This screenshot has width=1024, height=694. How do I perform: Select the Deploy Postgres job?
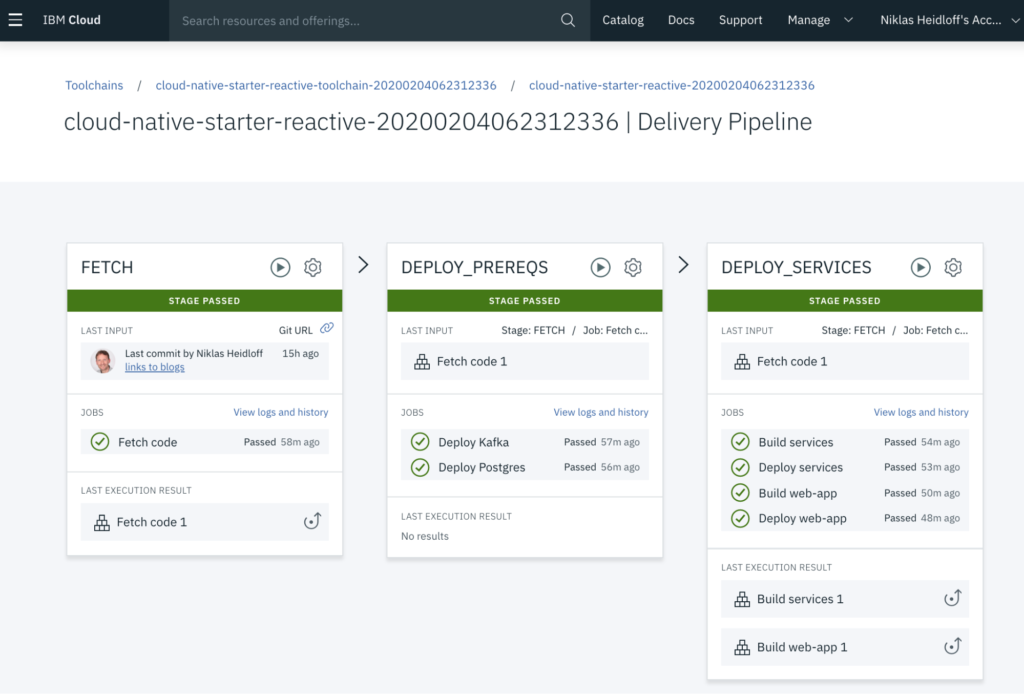[524, 467]
